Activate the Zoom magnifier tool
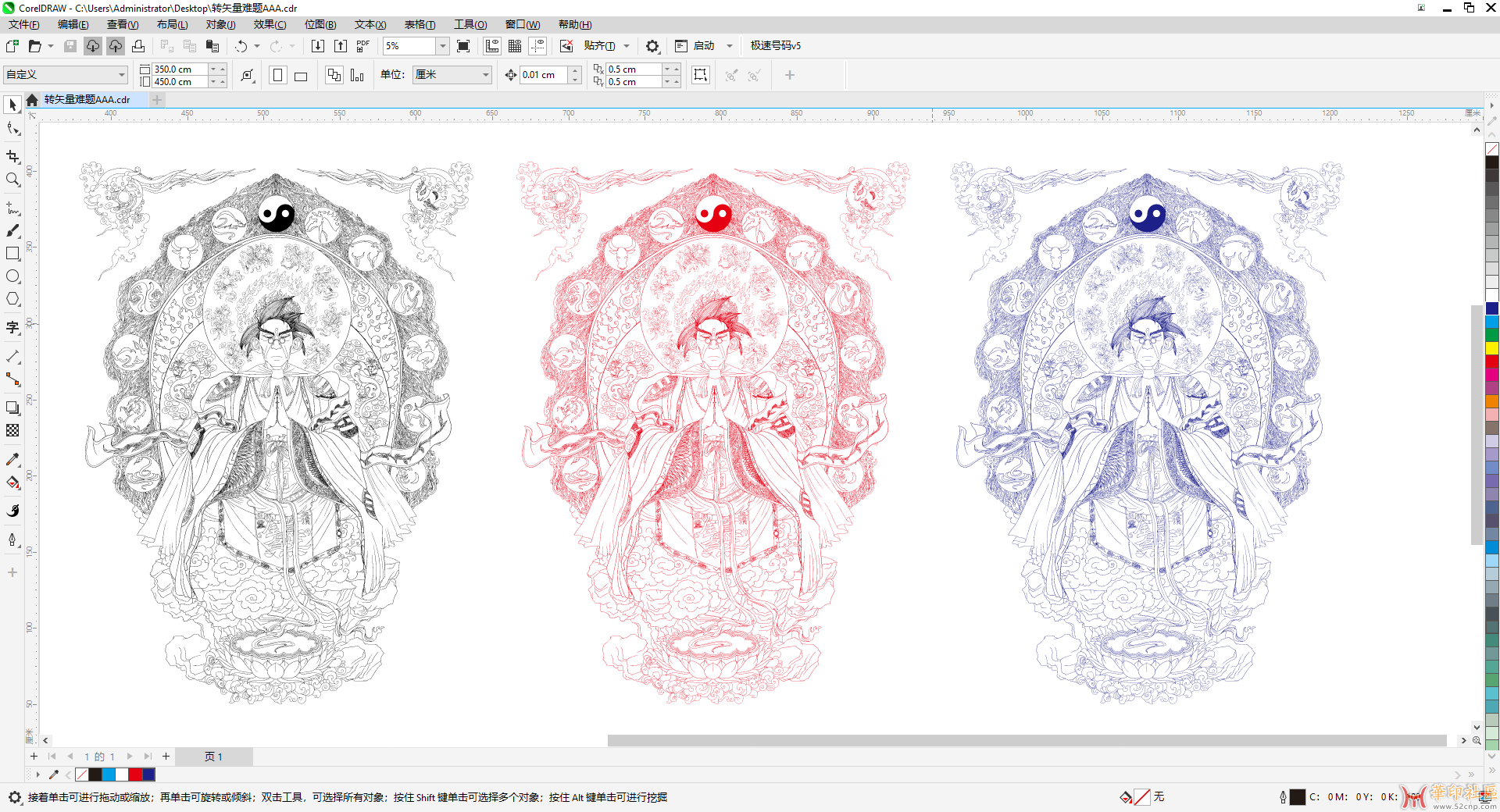Screen dimensions: 1500x812 (12, 180)
